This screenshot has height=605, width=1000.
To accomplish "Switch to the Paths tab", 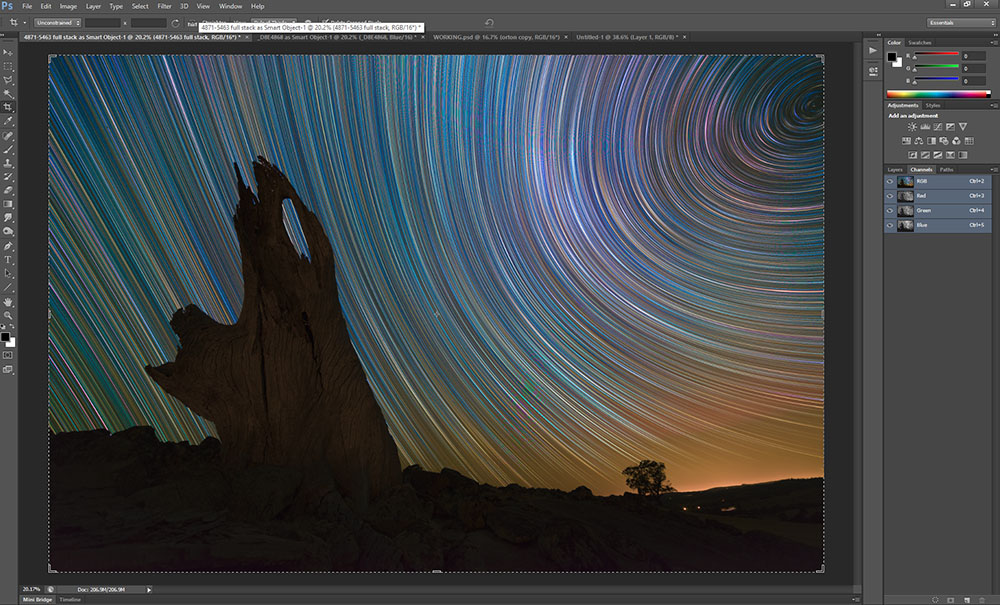I will 946,170.
